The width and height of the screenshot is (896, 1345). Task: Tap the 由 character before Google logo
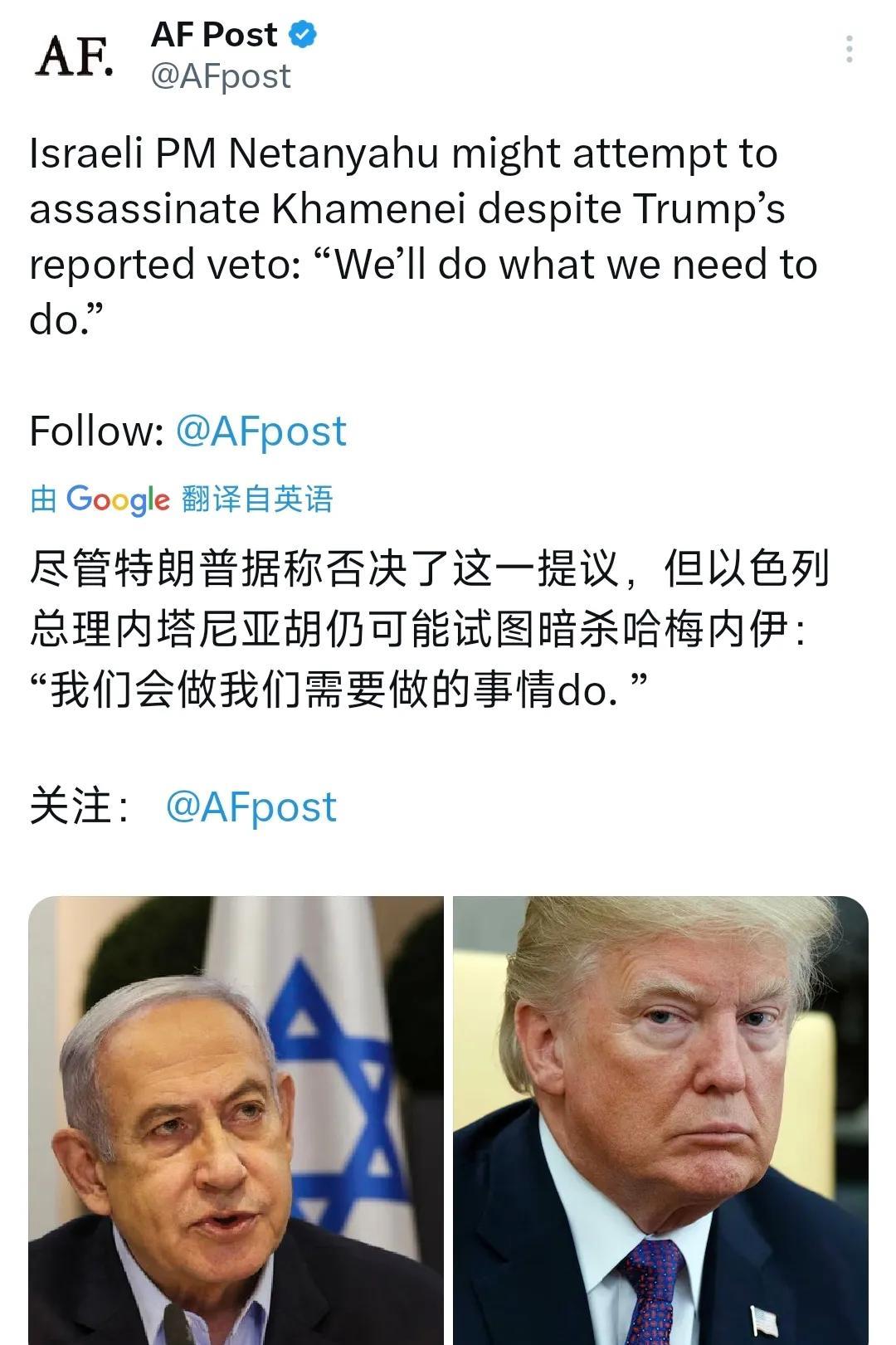point(44,500)
